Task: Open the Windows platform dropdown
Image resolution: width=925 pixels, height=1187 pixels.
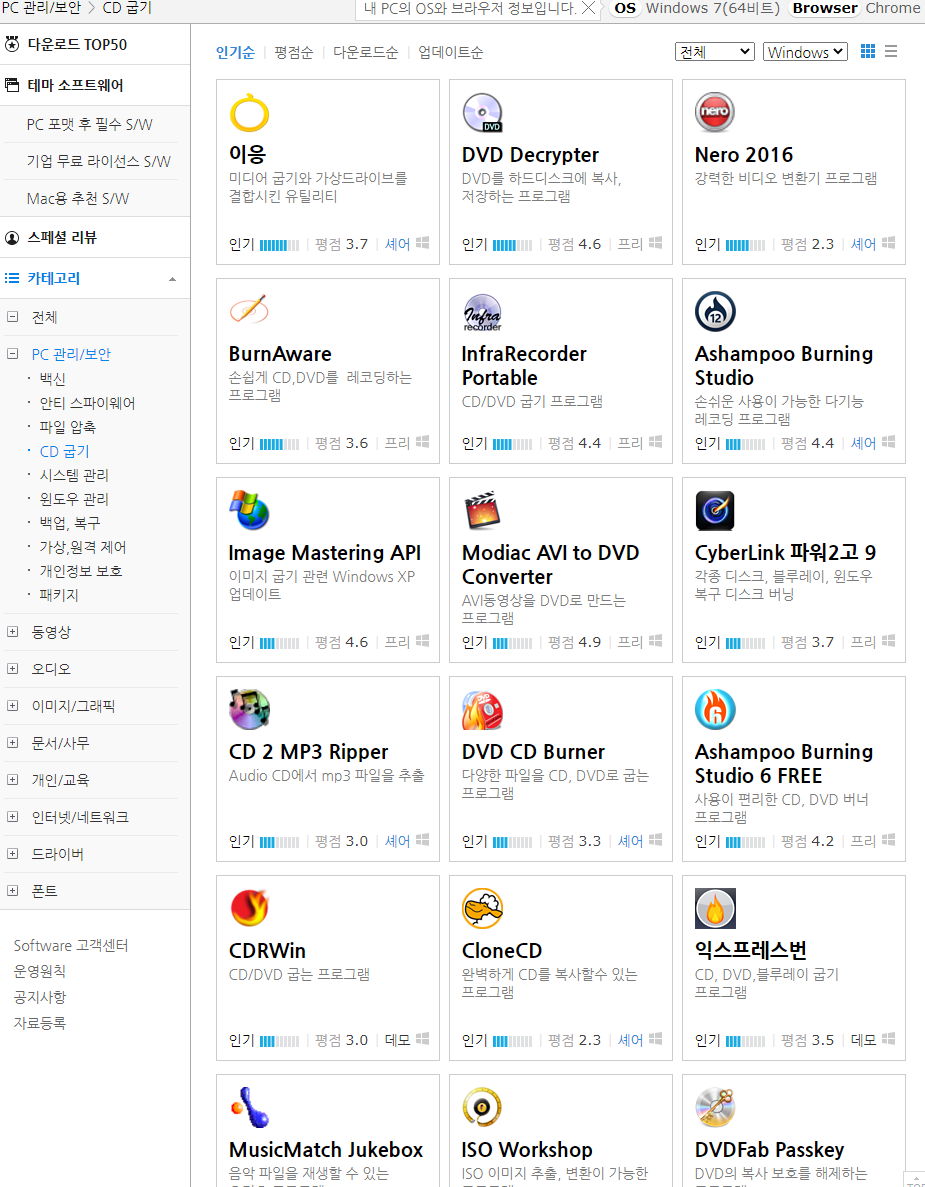Action: [805, 51]
